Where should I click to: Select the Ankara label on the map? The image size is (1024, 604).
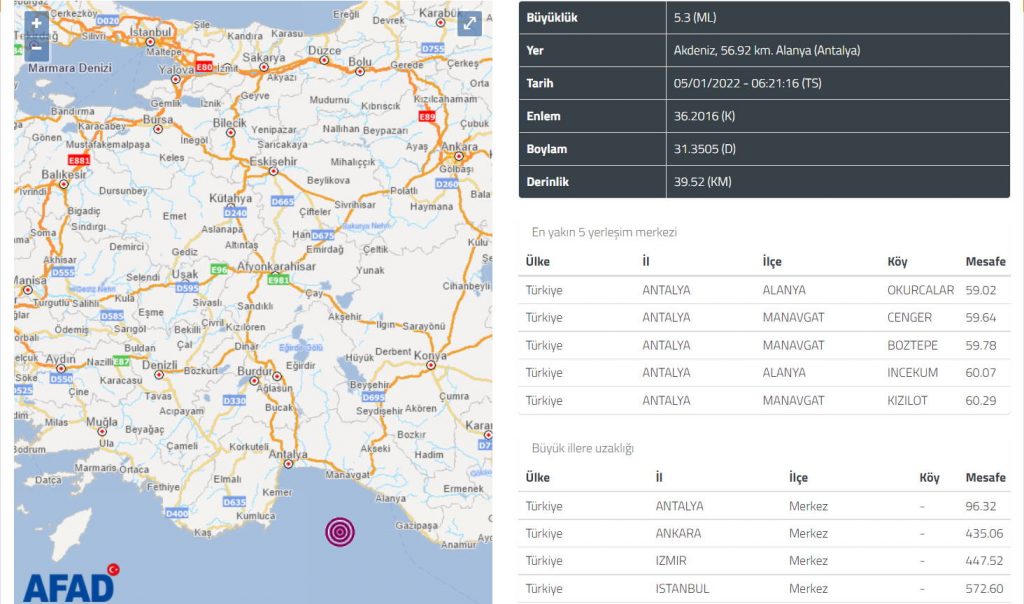click(x=459, y=146)
